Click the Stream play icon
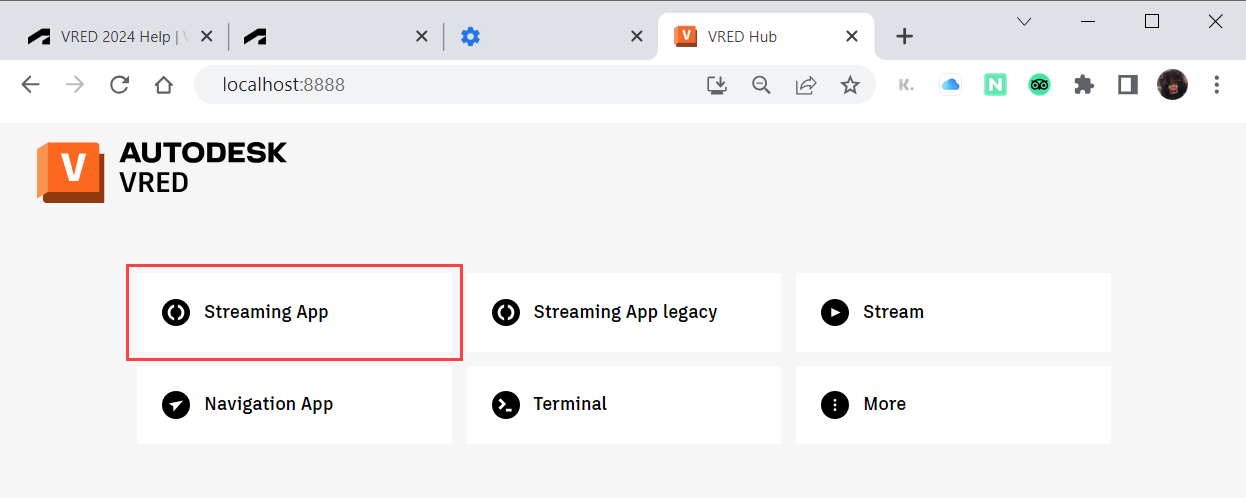Viewport: 1246px width, 498px height. pyautogui.click(x=835, y=312)
